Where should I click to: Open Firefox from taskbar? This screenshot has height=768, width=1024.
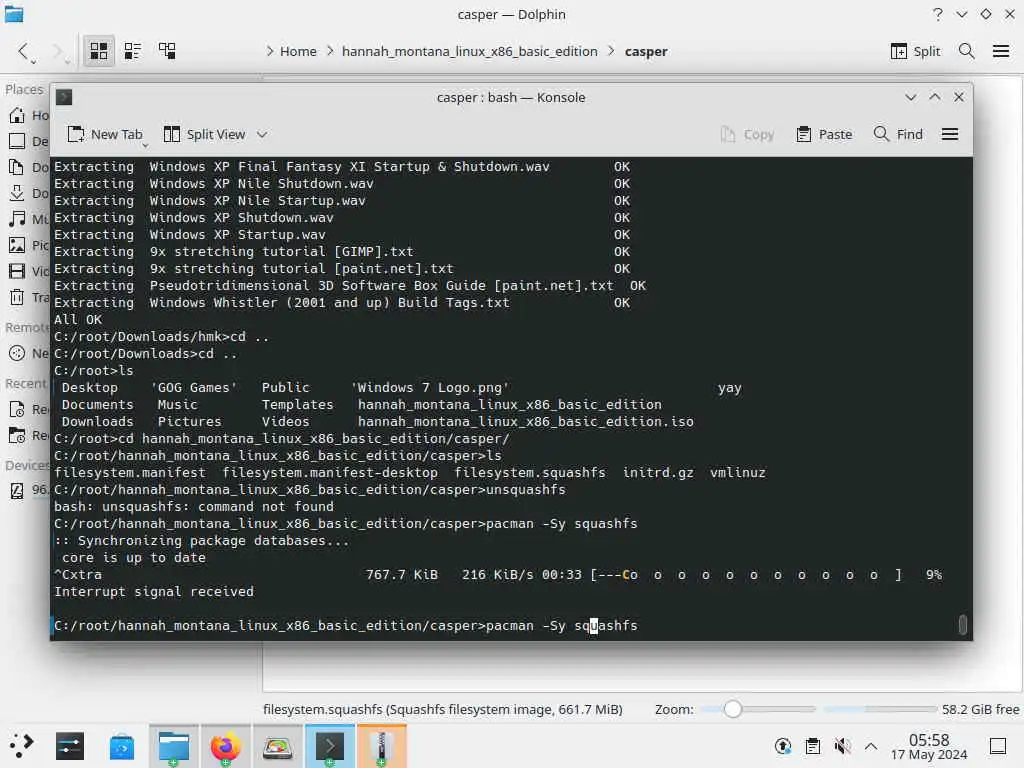[x=225, y=746]
